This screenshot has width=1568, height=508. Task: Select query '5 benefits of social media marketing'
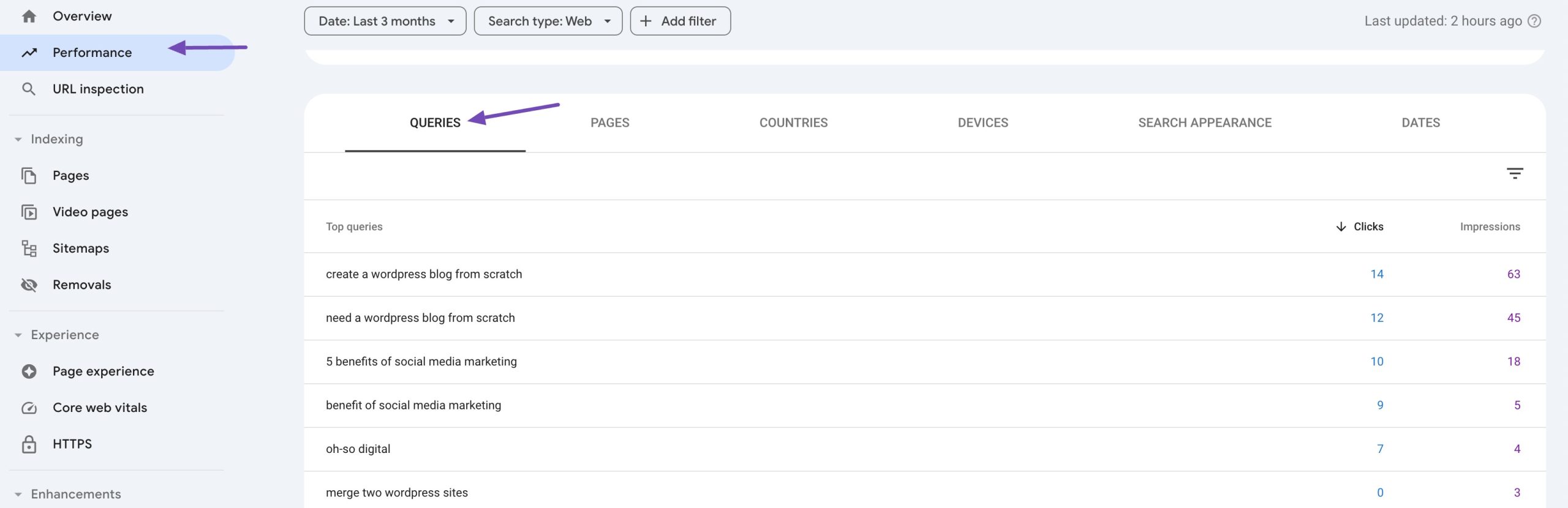click(x=421, y=362)
